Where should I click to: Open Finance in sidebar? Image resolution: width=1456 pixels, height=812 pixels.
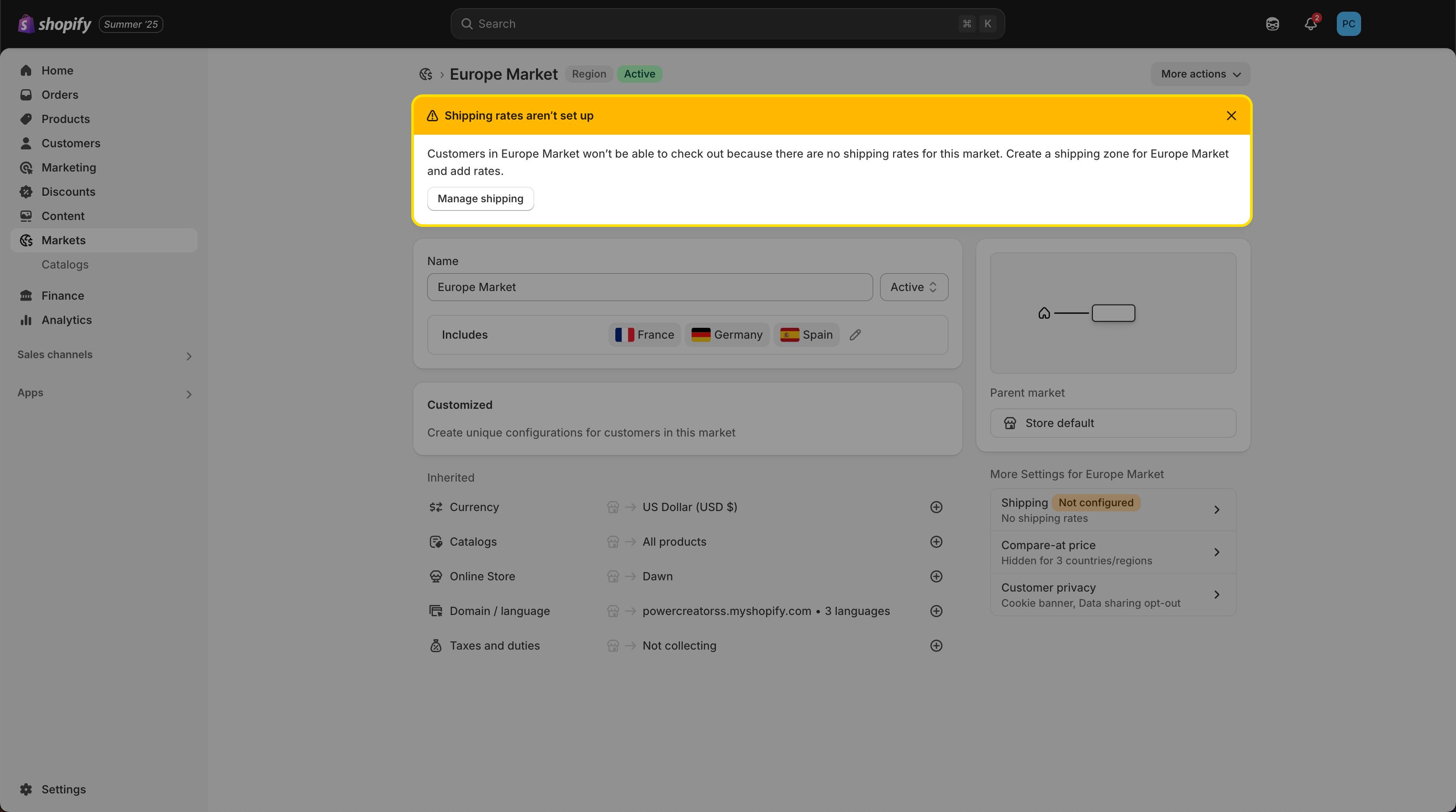104,296
